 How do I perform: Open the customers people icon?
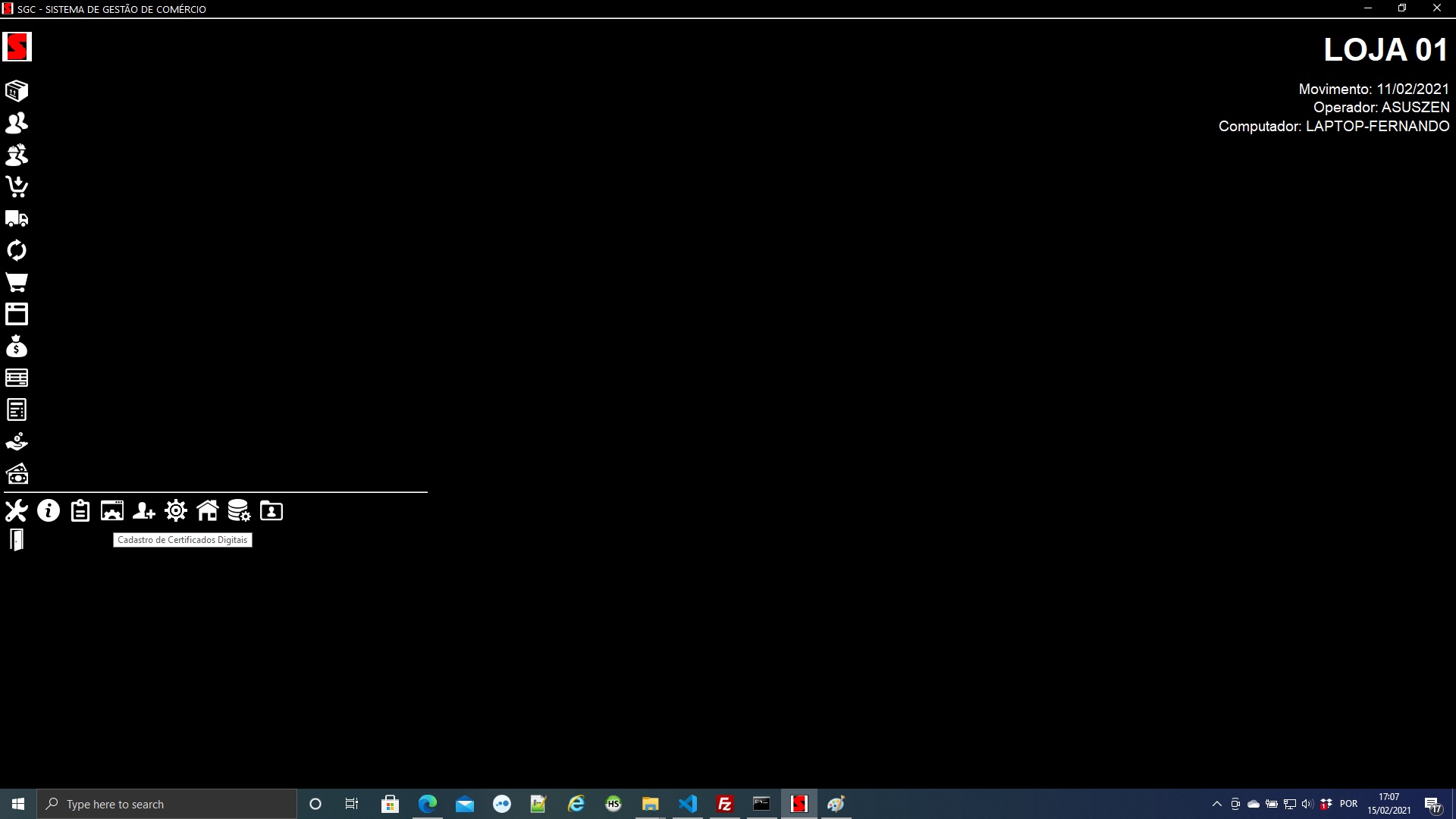point(17,123)
